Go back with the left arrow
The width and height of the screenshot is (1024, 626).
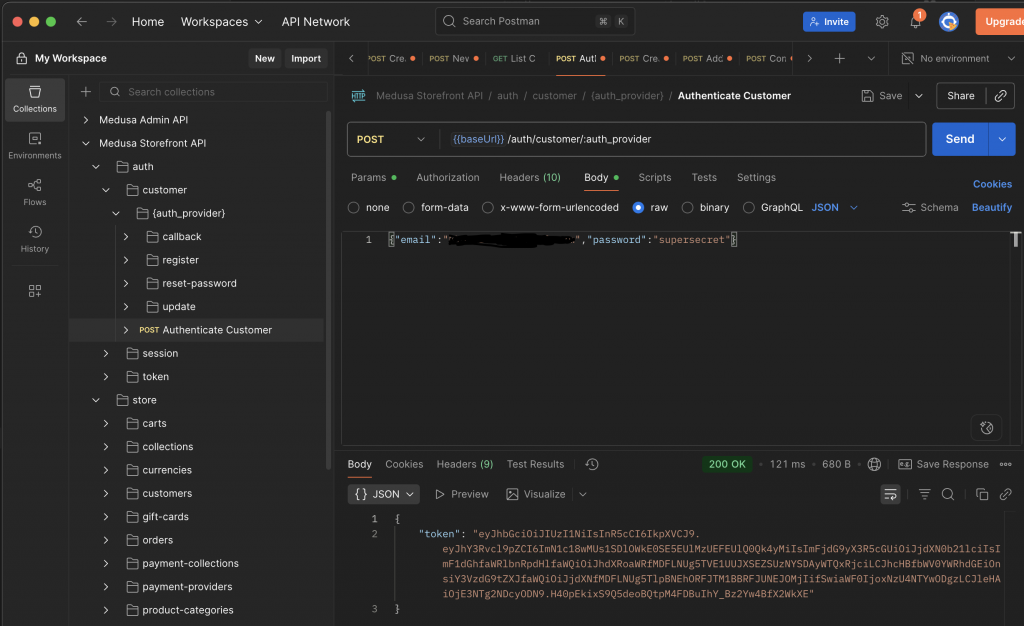pyautogui.click(x=82, y=22)
